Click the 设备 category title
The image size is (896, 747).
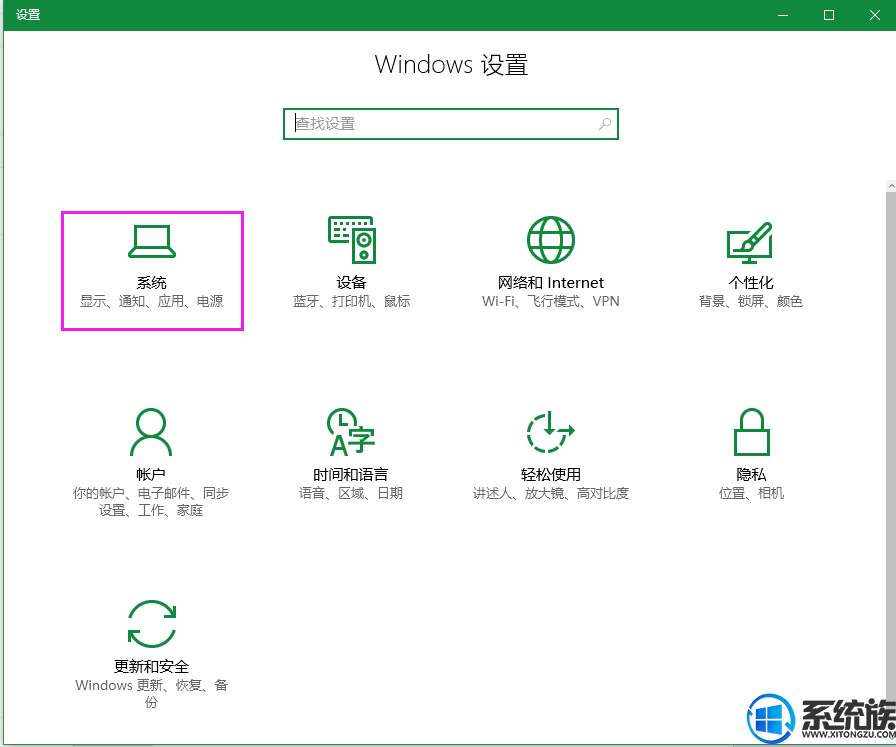click(351, 282)
